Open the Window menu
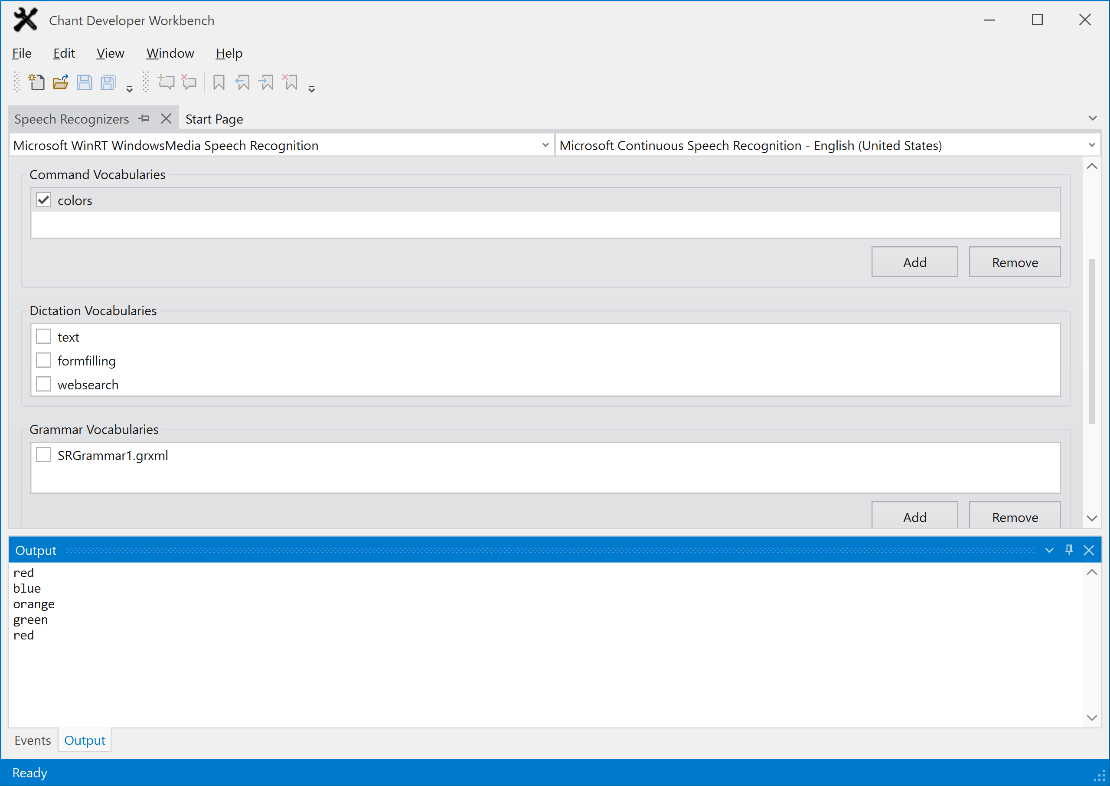 click(170, 53)
